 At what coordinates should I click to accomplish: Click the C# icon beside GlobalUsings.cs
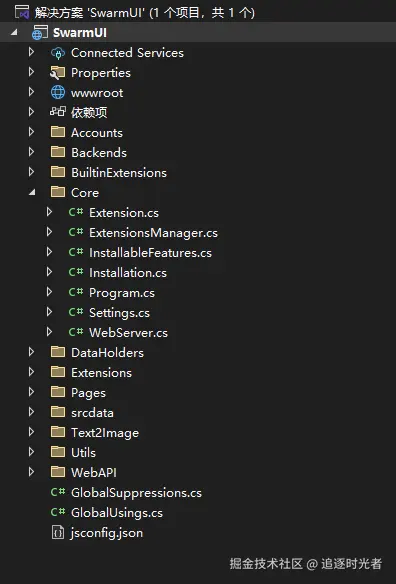(58, 512)
